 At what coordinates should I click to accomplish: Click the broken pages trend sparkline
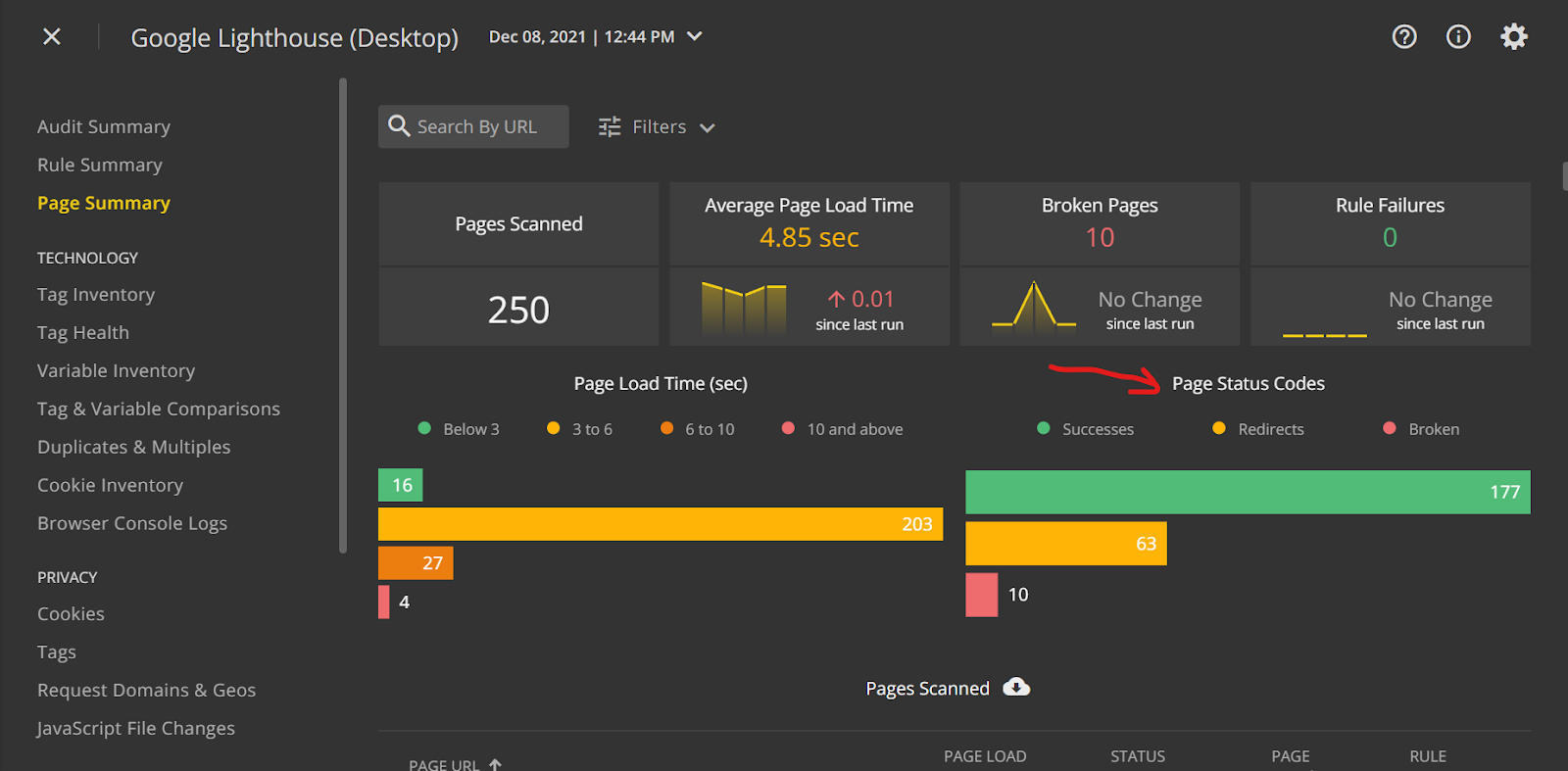coord(1034,306)
